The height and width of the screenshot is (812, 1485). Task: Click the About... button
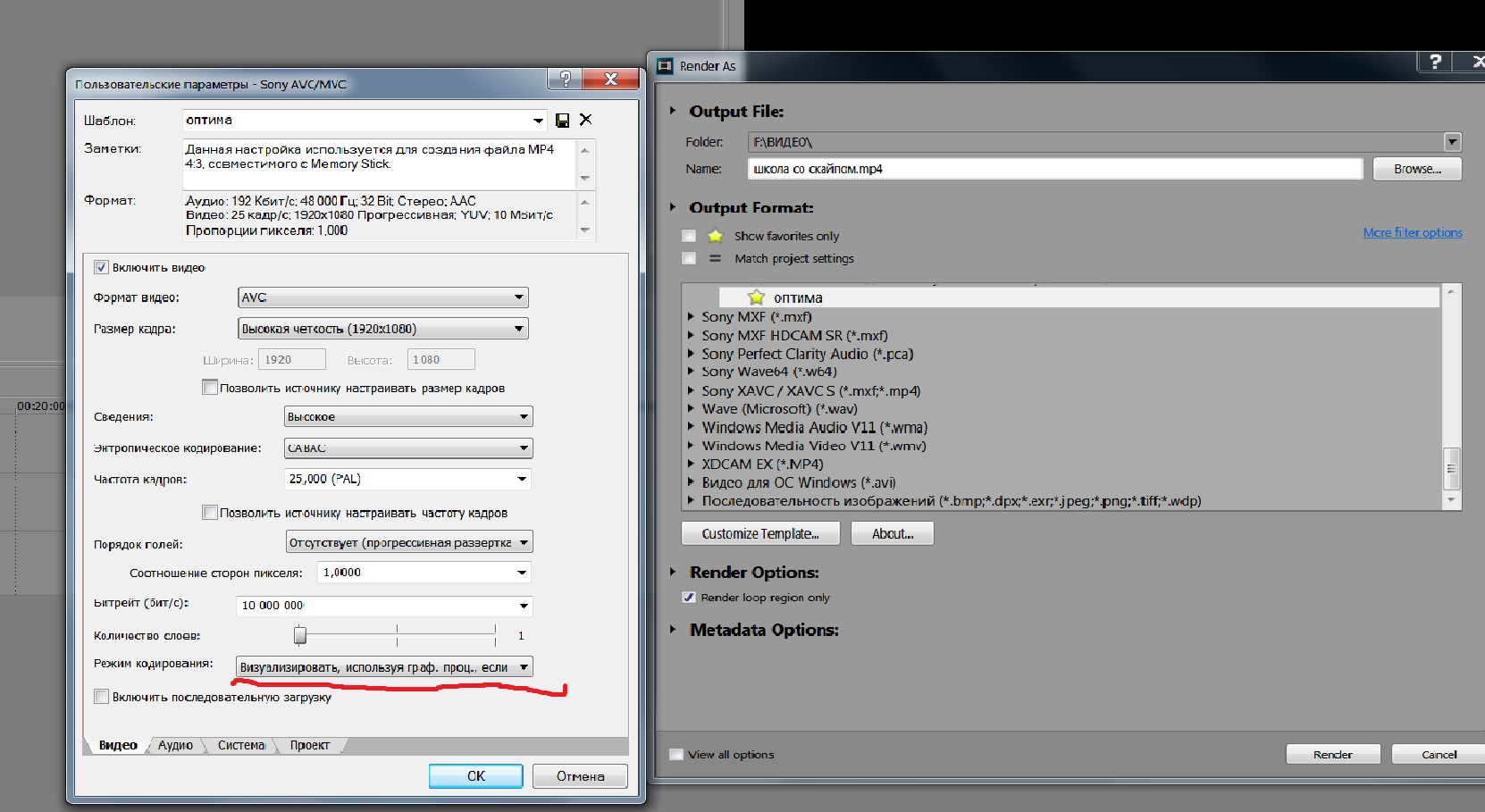(x=892, y=533)
